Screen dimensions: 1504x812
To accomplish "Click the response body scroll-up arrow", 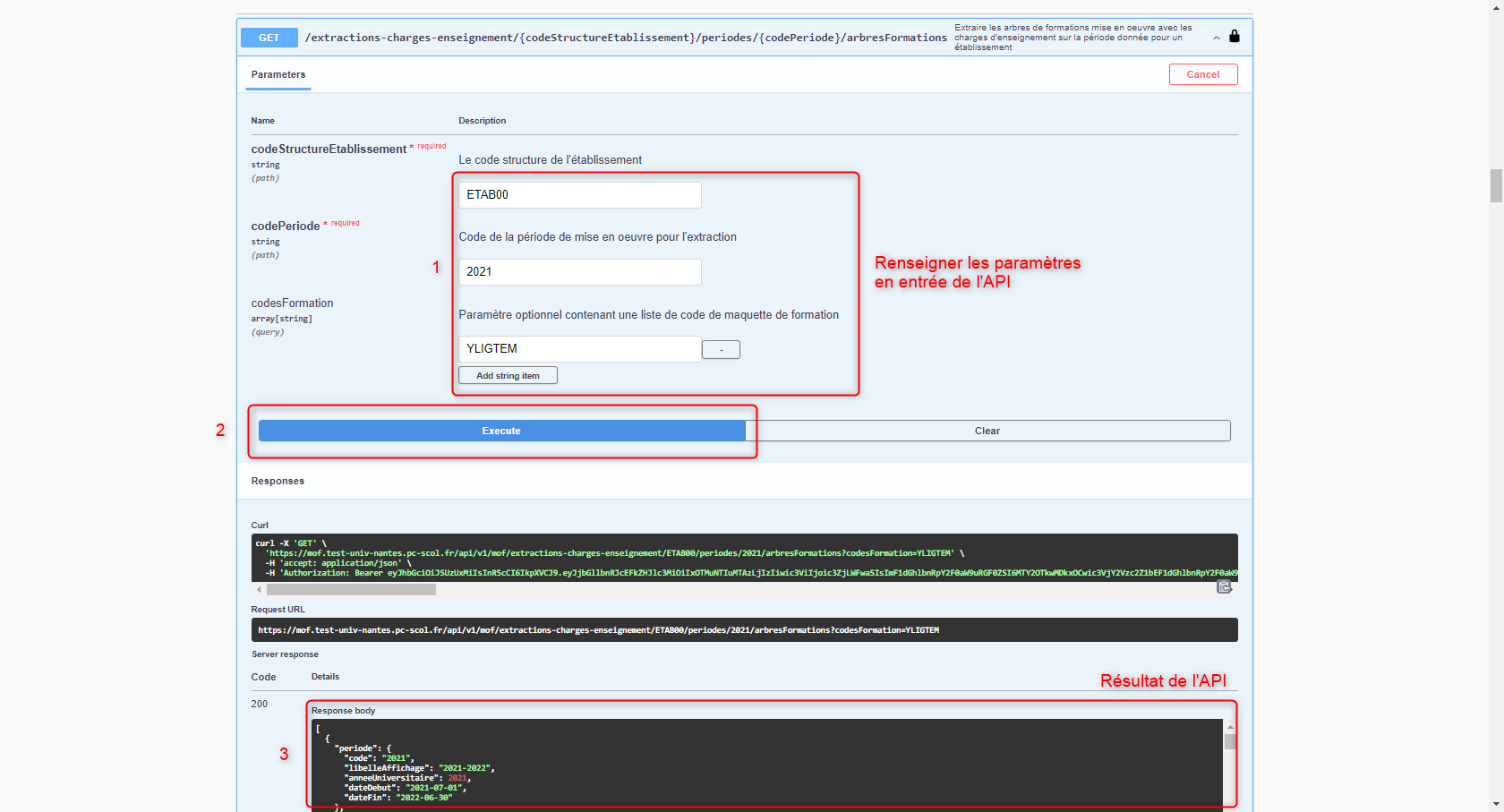I will point(1230,727).
